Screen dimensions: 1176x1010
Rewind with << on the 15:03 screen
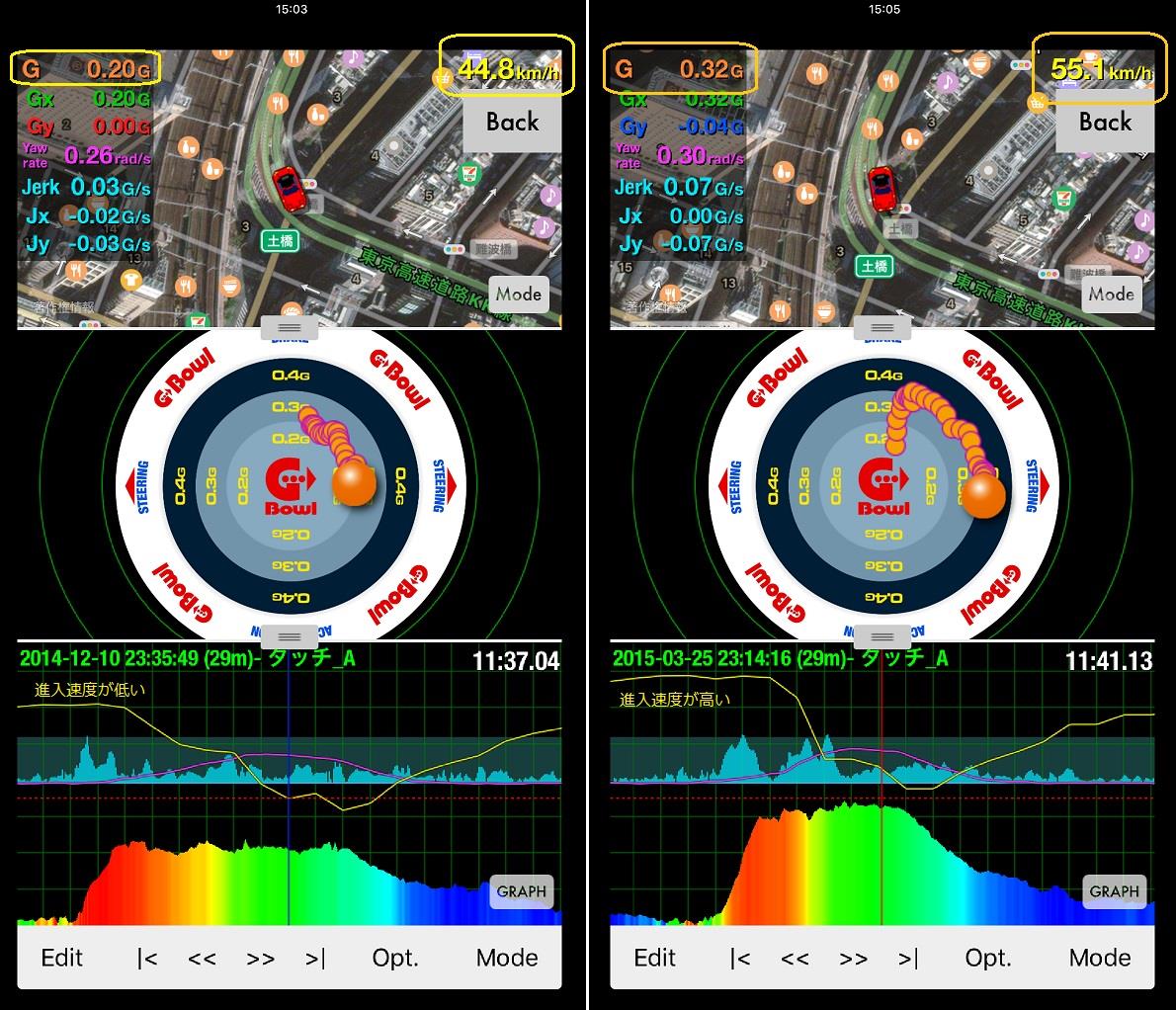[202, 959]
